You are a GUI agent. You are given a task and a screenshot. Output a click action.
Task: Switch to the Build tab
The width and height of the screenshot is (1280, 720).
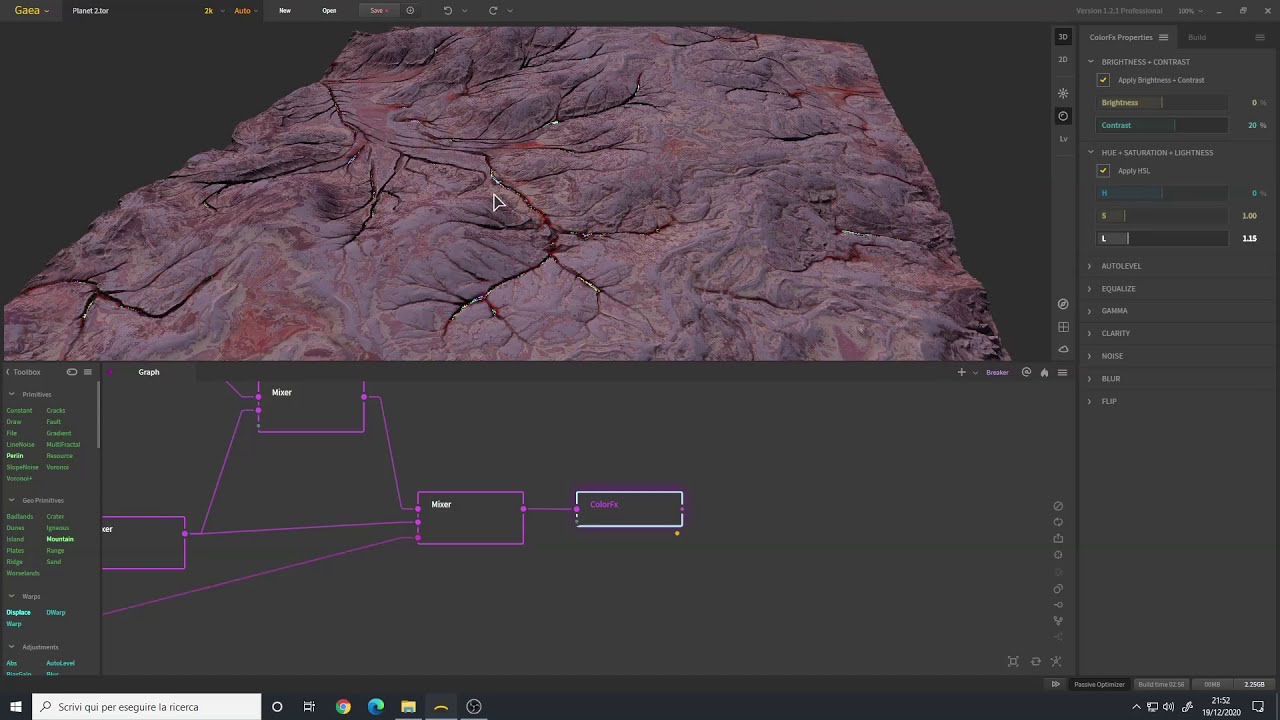(1197, 37)
